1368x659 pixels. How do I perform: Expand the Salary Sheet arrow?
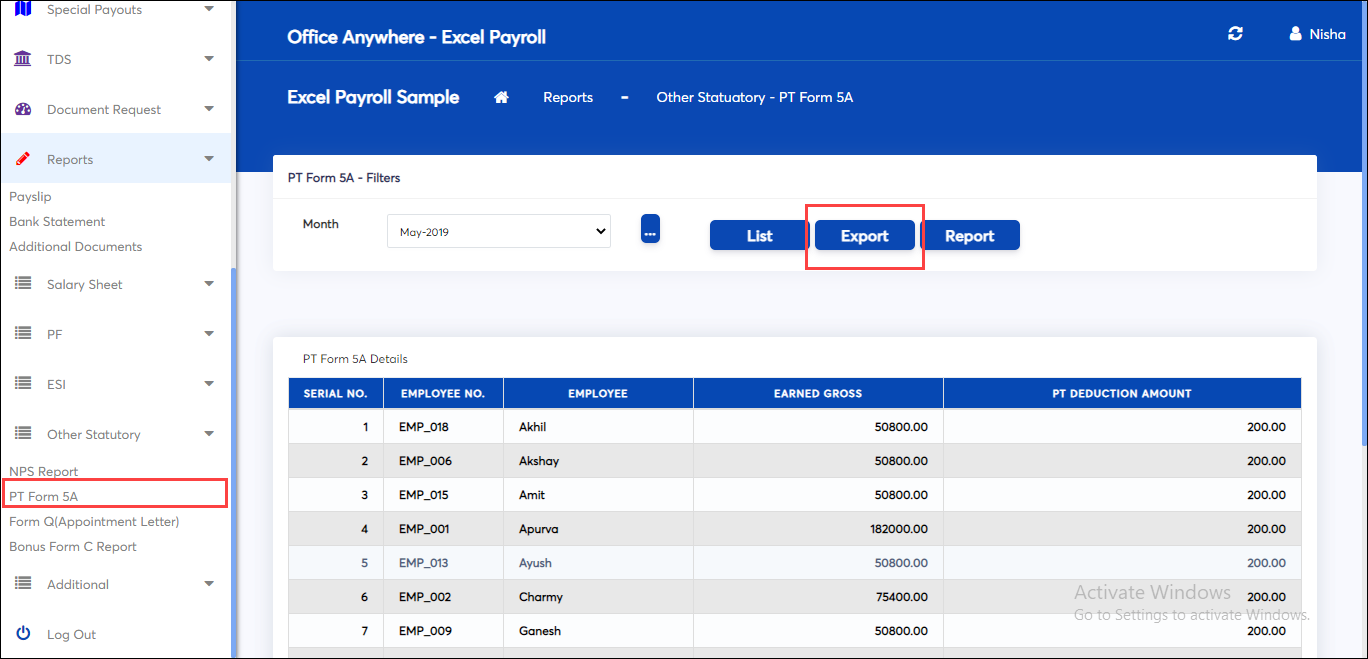click(209, 284)
